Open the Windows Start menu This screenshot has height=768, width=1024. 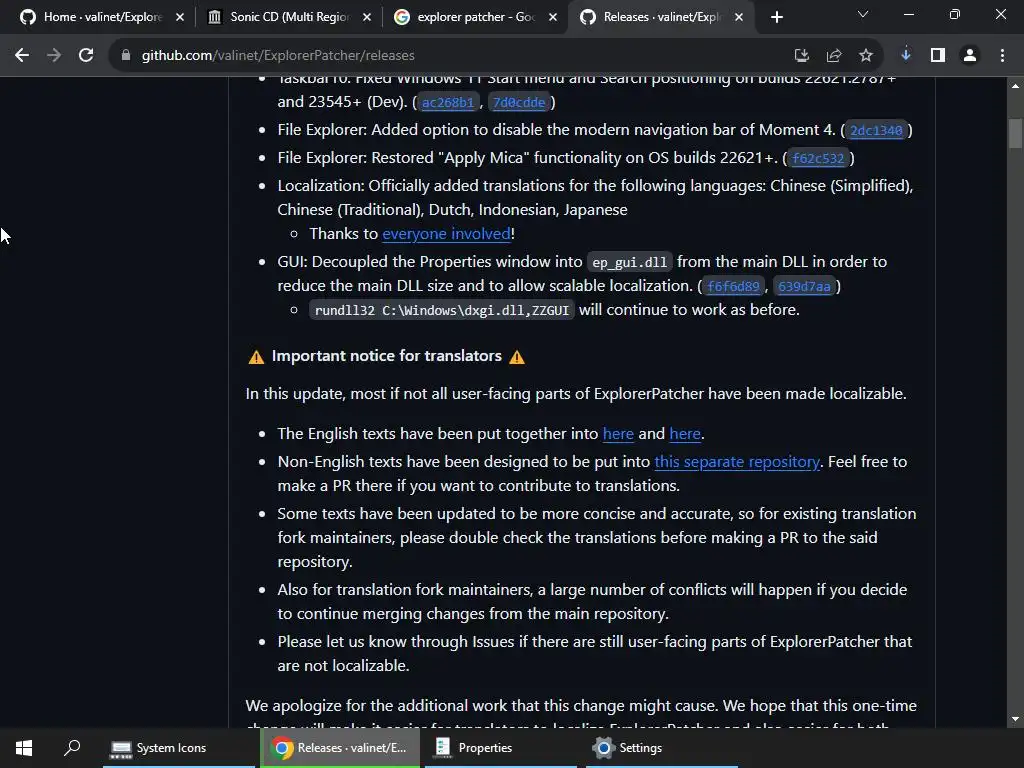point(24,748)
